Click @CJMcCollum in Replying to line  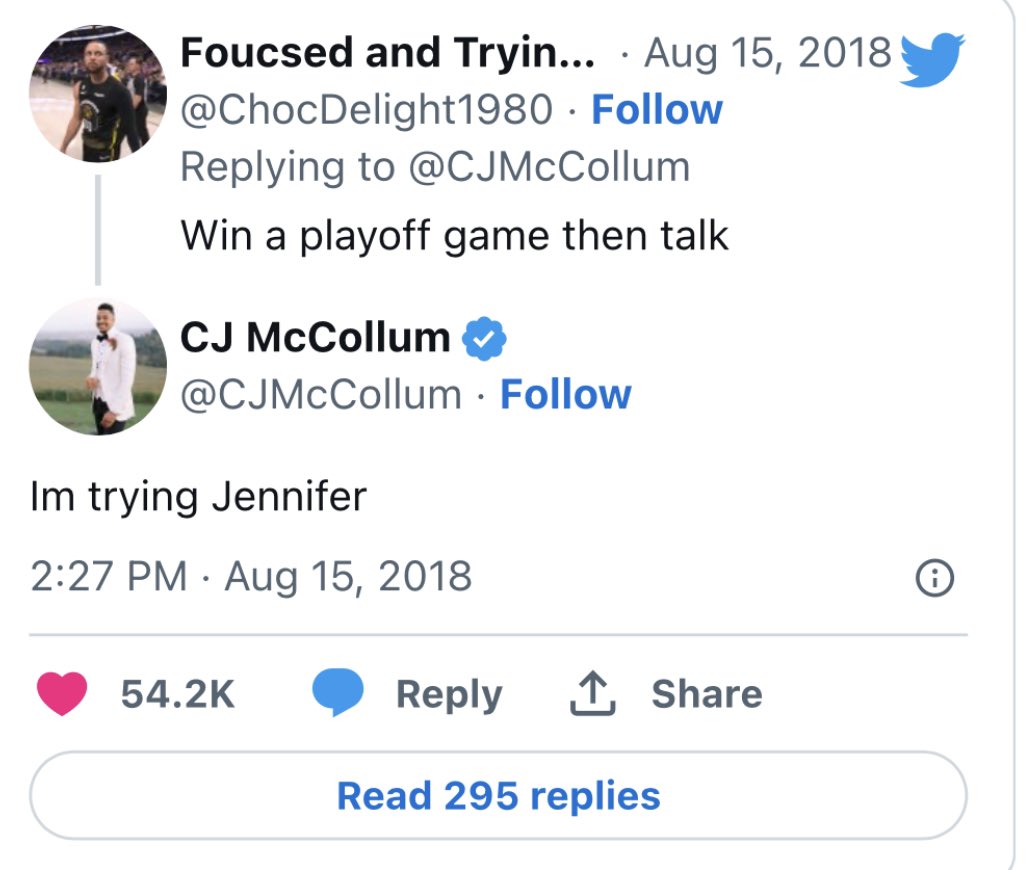(548, 167)
